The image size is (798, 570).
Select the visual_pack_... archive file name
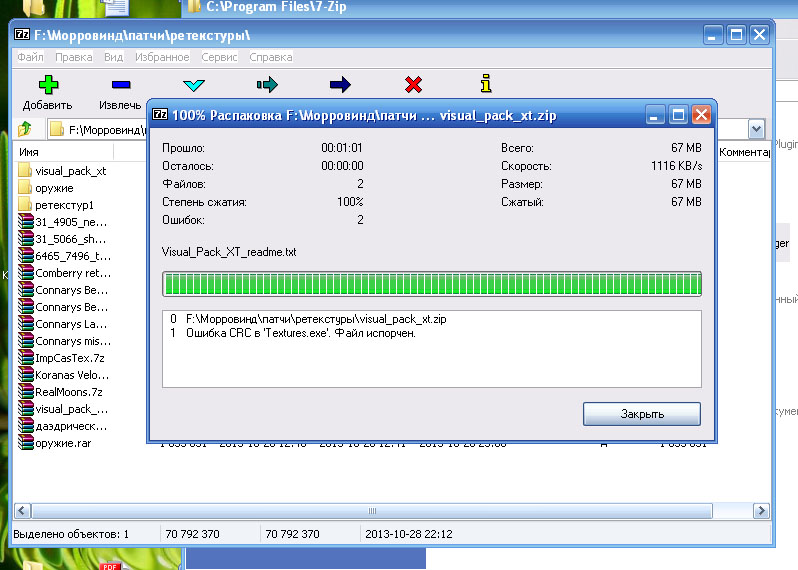(x=72, y=409)
